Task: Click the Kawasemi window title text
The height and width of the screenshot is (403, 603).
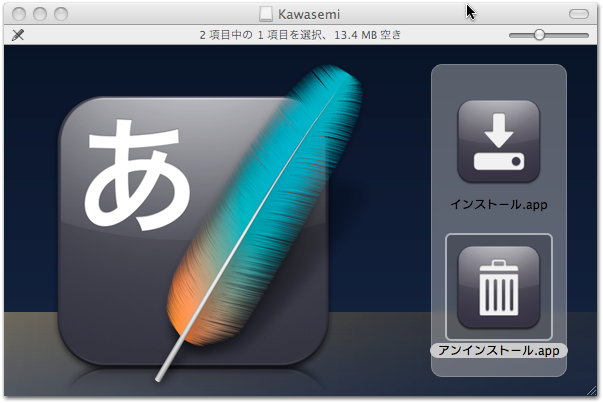Action: (x=309, y=15)
